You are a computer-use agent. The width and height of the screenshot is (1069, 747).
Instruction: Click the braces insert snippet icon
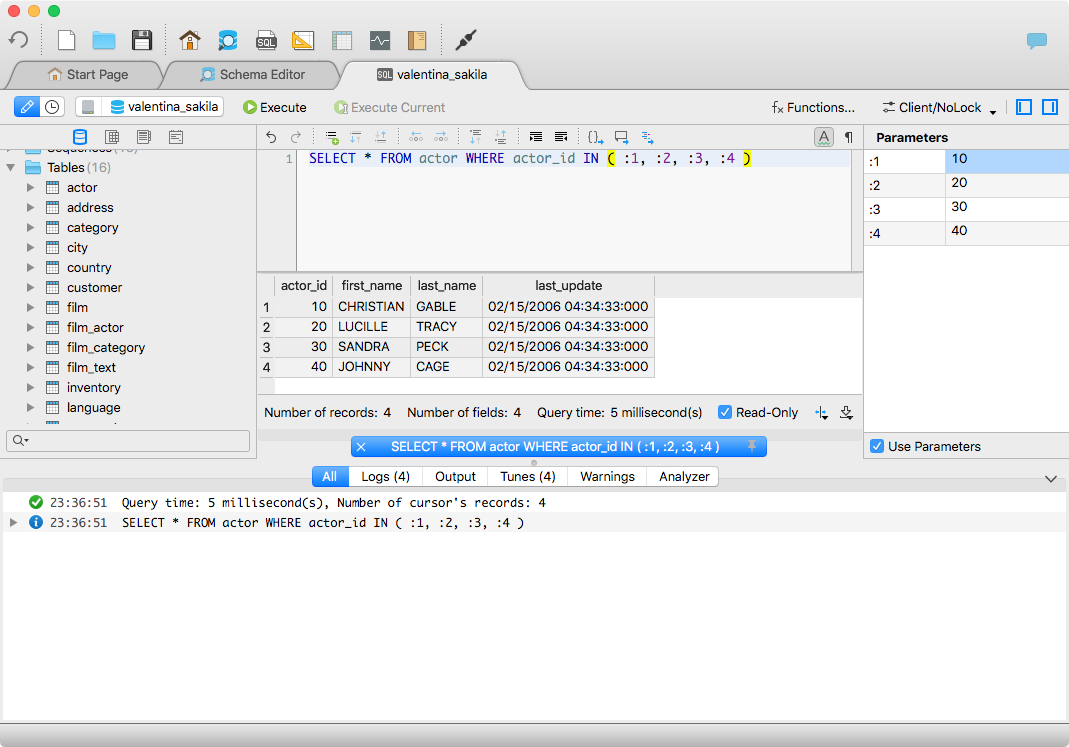(595, 137)
